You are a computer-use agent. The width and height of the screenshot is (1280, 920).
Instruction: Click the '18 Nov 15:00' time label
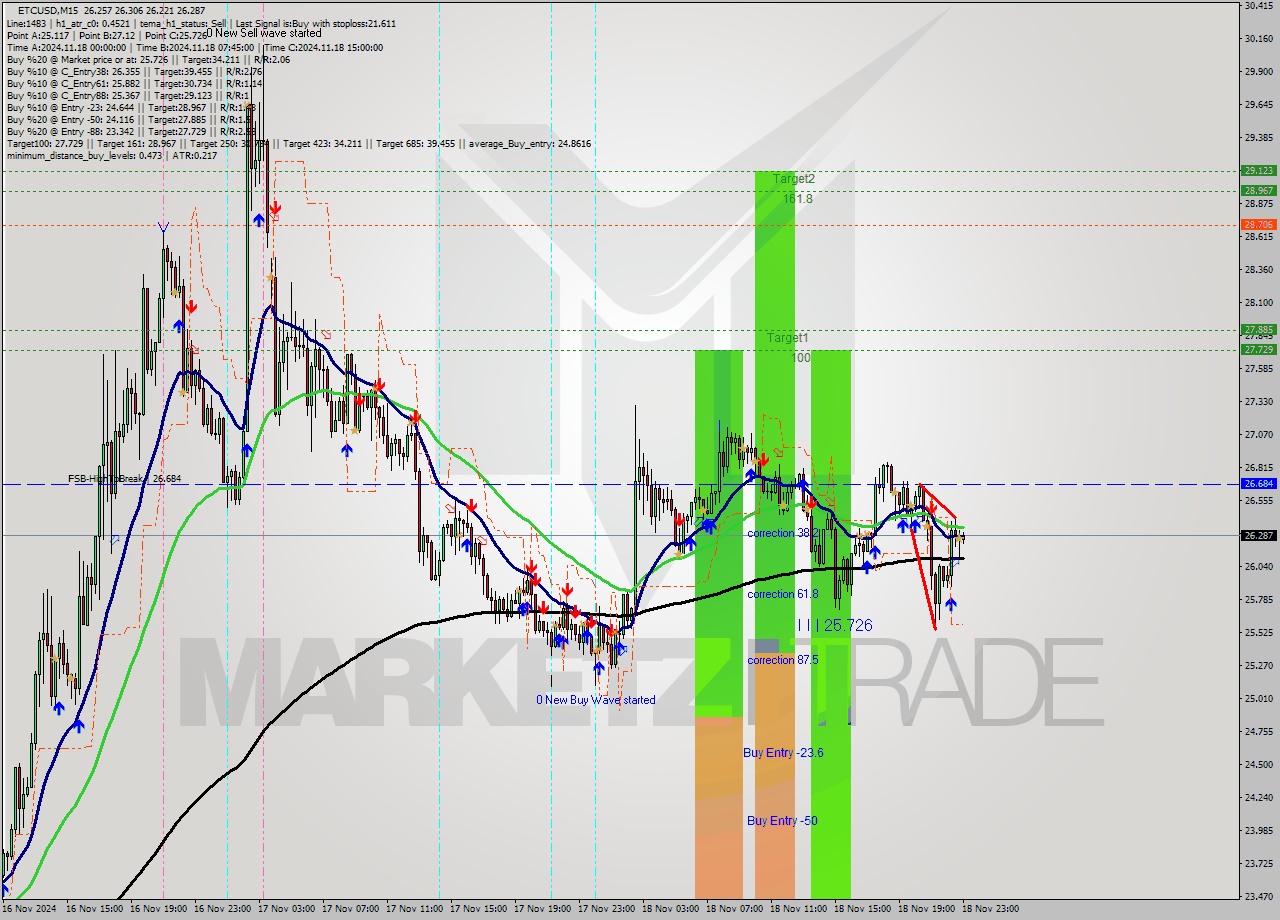[x=862, y=909]
